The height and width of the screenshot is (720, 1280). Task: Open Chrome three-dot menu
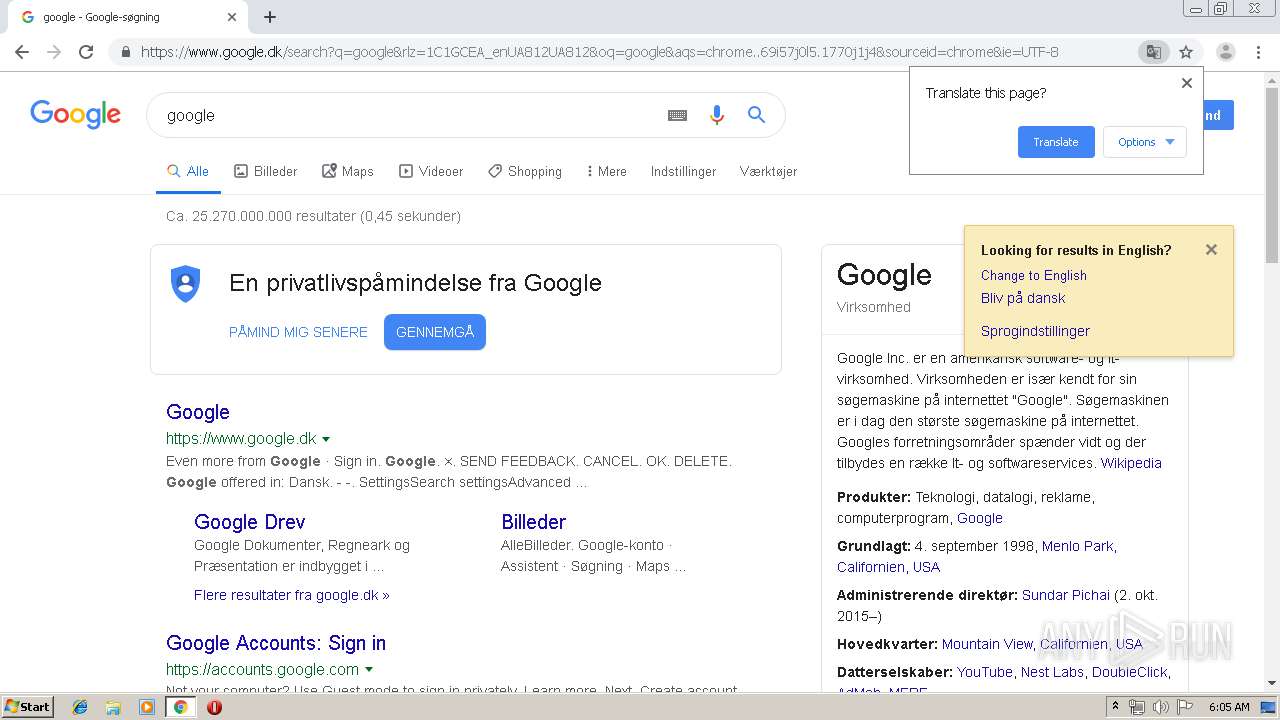(1258, 52)
